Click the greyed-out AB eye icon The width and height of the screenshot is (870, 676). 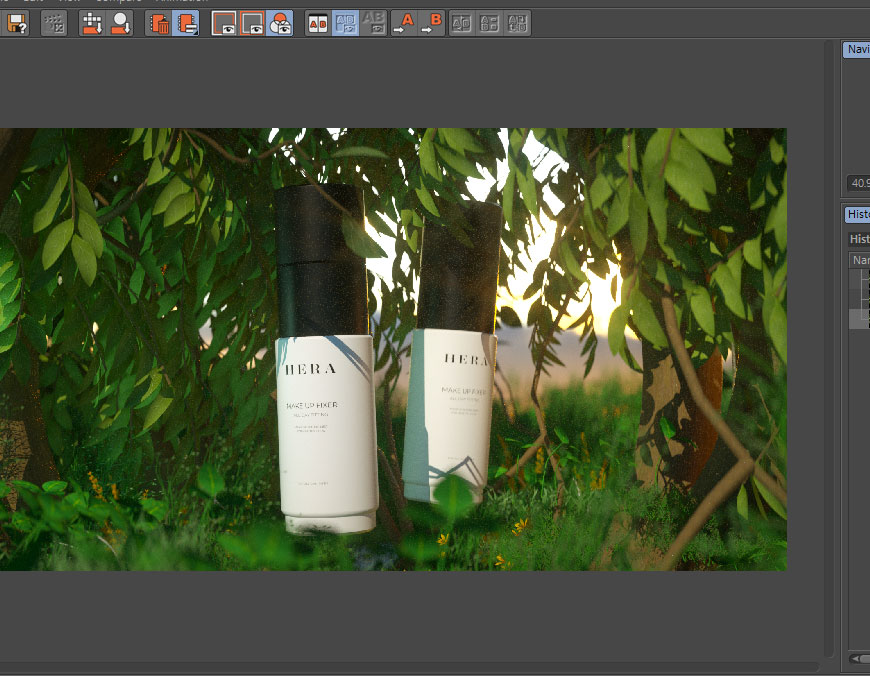373,24
